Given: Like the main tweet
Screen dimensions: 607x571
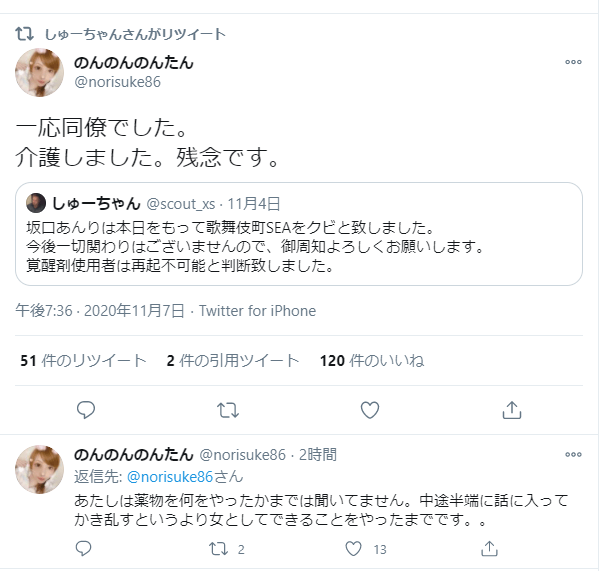Looking at the screenshot, I should [x=369, y=409].
